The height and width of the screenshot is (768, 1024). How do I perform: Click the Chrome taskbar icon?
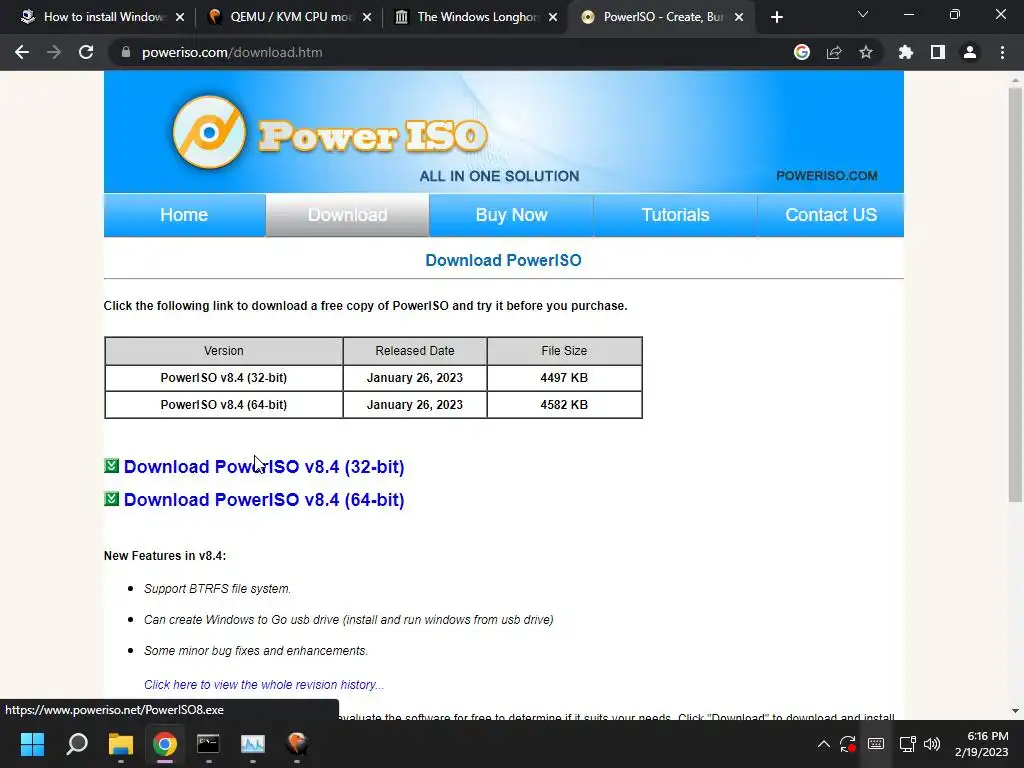click(x=165, y=744)
